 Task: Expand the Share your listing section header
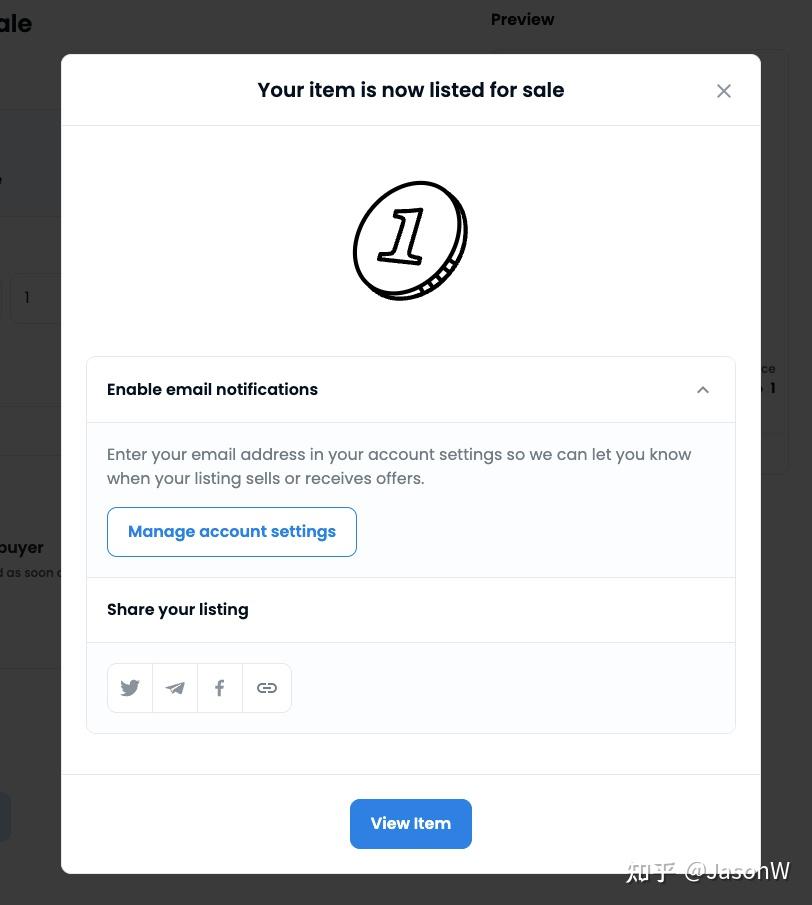410,609
